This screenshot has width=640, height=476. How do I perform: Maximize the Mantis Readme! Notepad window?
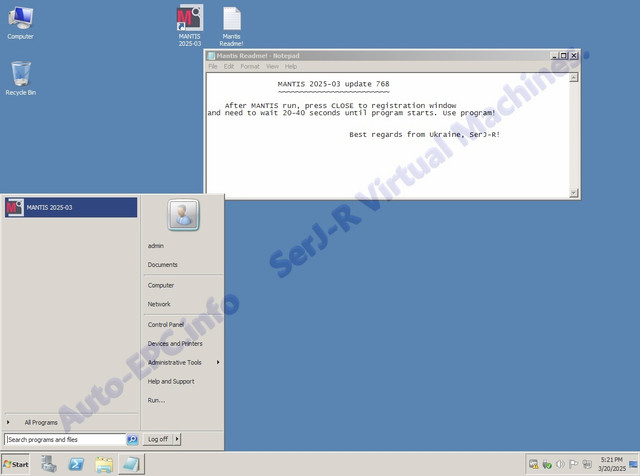coord(564,56)
